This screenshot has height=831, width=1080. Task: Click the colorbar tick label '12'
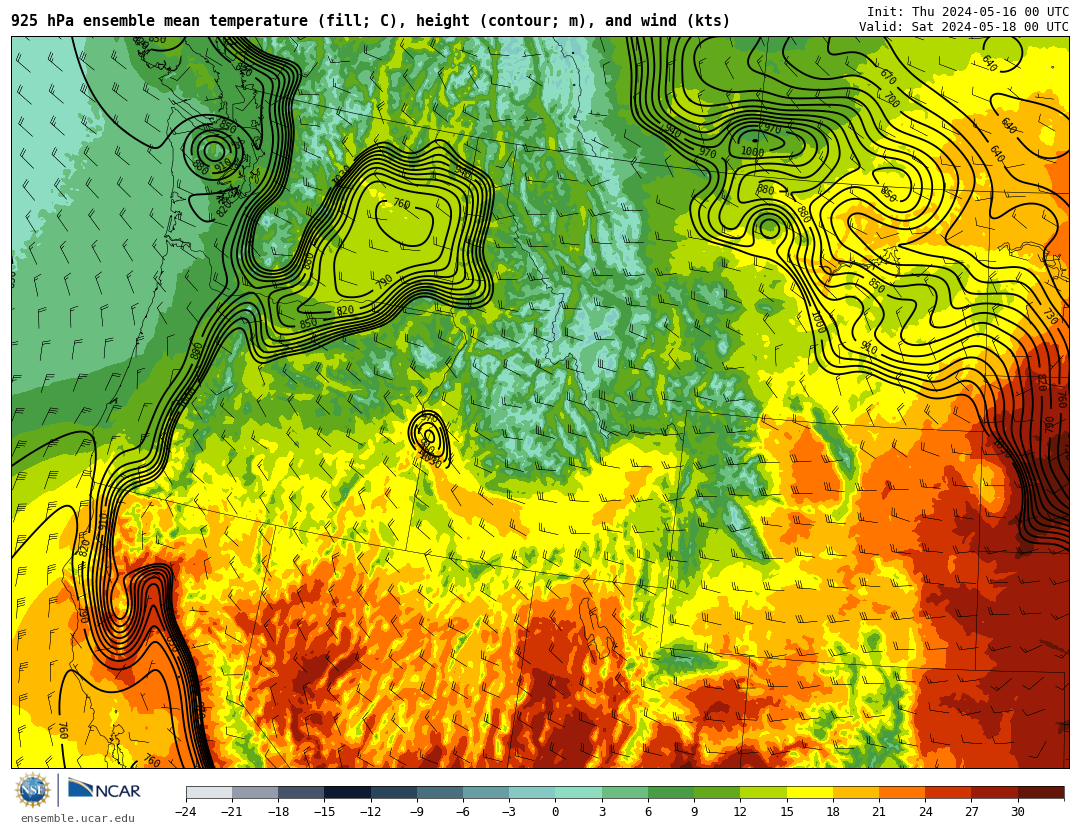[740, 812]
